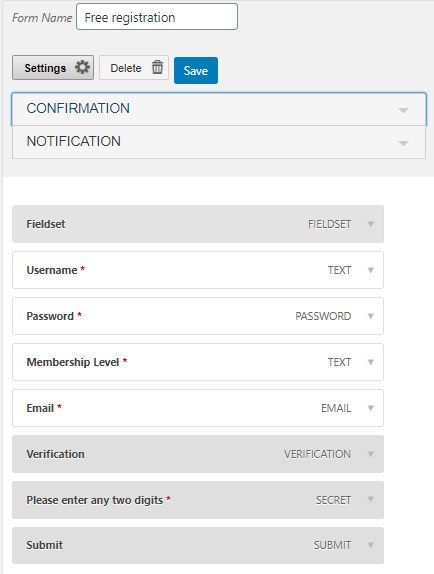
Task: Expand the Verification field arrow
Action: point(371,454)
